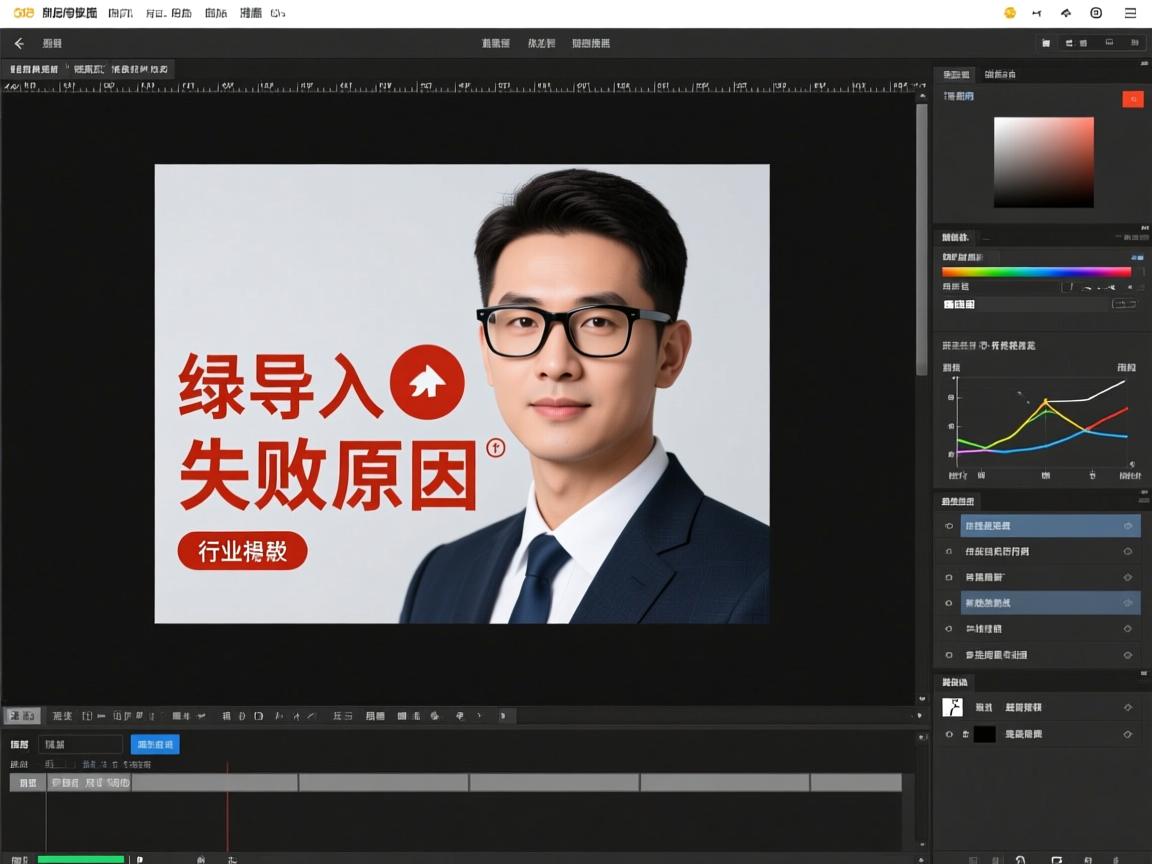Click the blue button in timeline panel
1152x864 pixels.
[155, 744]
